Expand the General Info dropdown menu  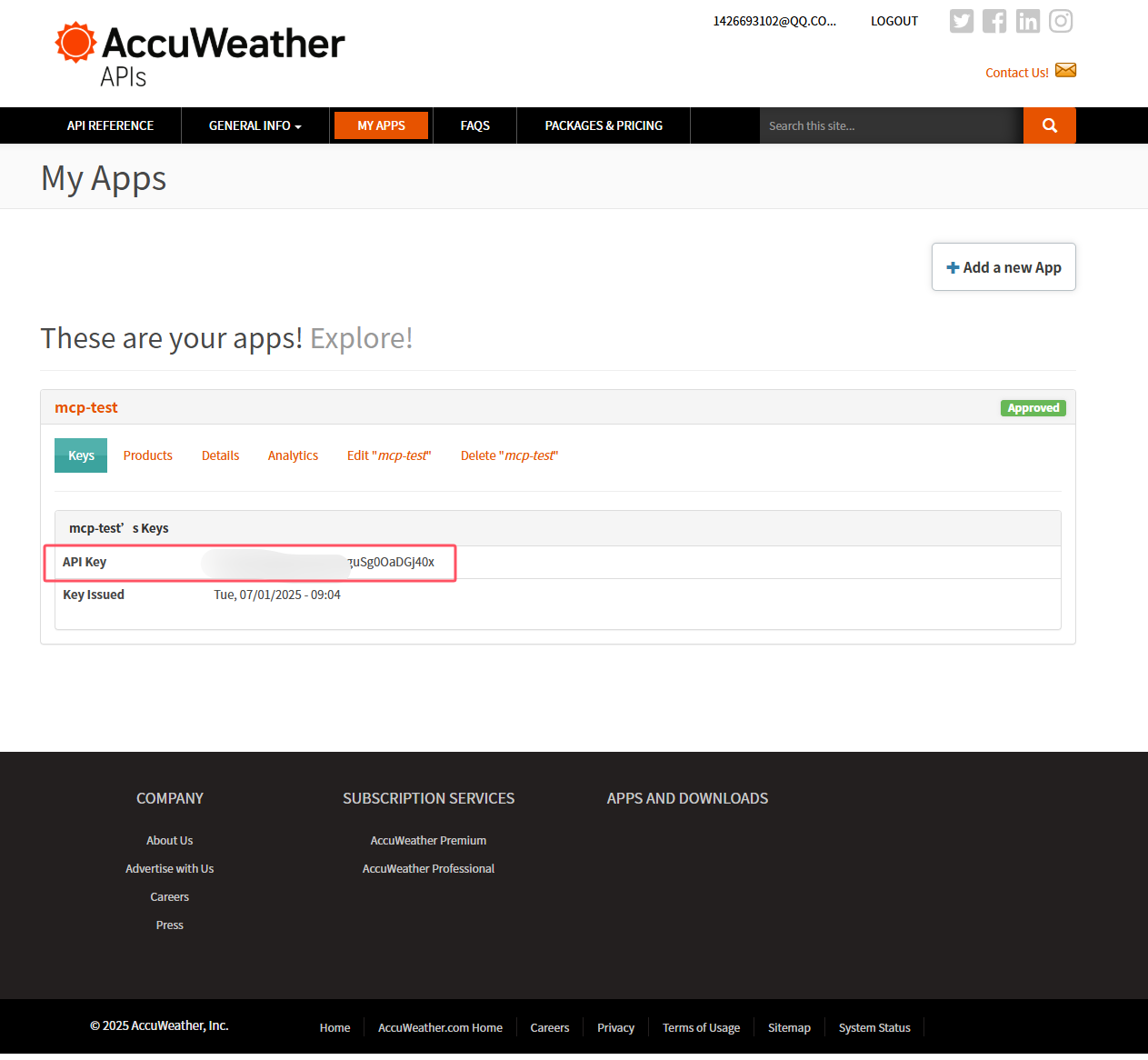(x=255, y=125)
